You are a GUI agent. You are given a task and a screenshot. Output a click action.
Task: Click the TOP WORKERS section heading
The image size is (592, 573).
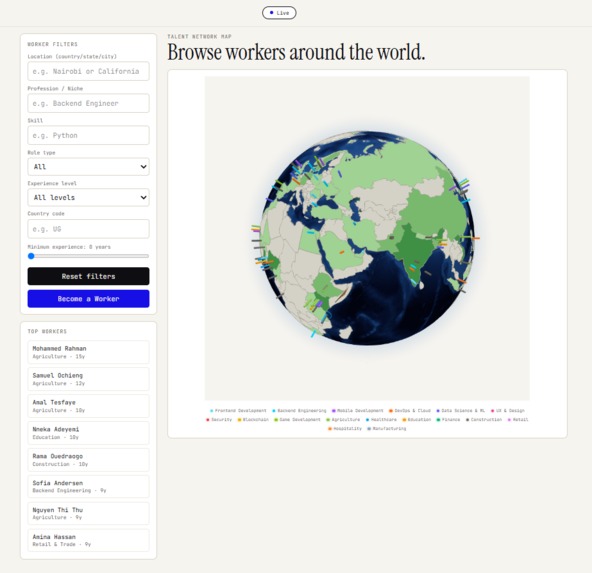[47, 331]
